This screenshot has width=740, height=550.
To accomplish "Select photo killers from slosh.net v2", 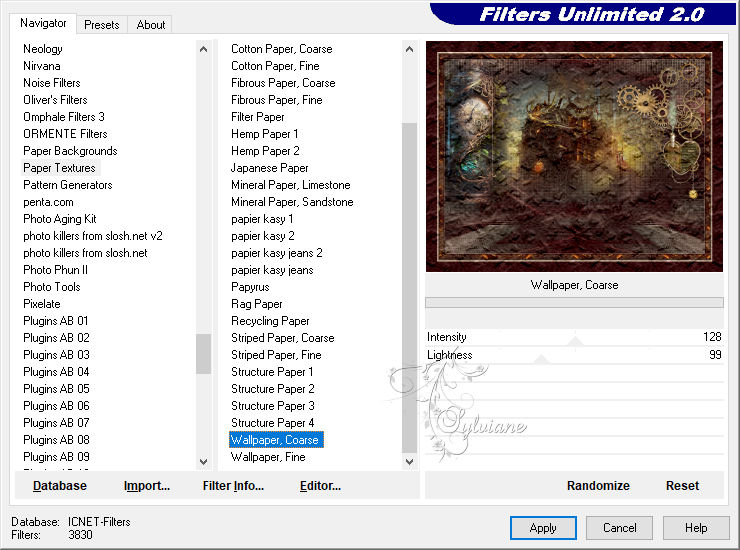I will coord(93,236).
